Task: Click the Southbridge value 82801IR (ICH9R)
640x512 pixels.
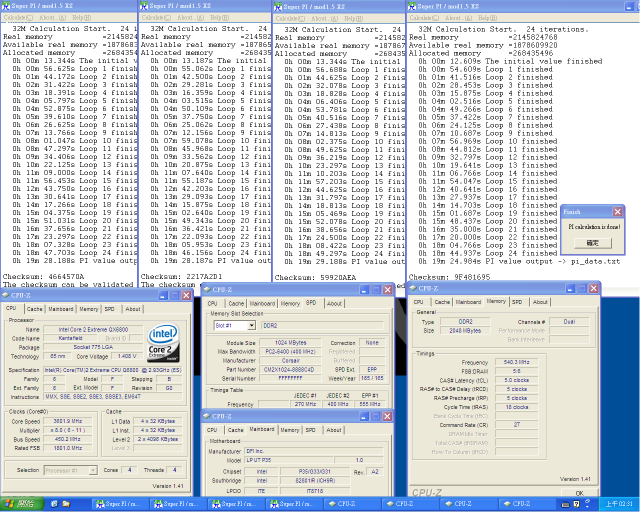Action: (315, 481)
